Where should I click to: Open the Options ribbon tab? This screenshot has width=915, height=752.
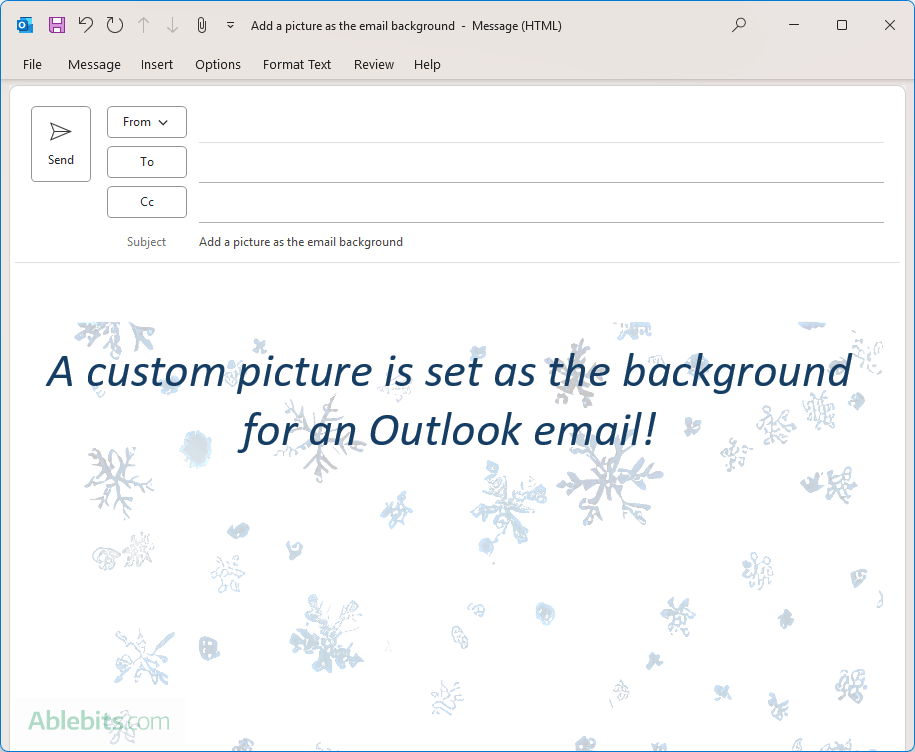[x=218, y=64]
